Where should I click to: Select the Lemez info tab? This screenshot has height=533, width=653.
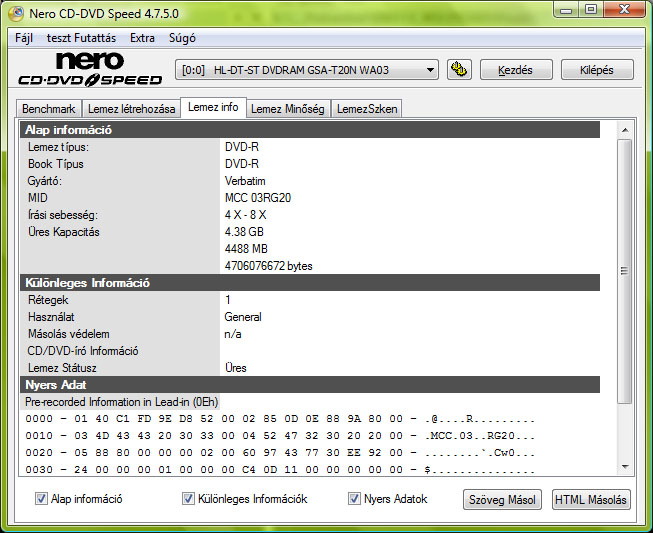213,107
